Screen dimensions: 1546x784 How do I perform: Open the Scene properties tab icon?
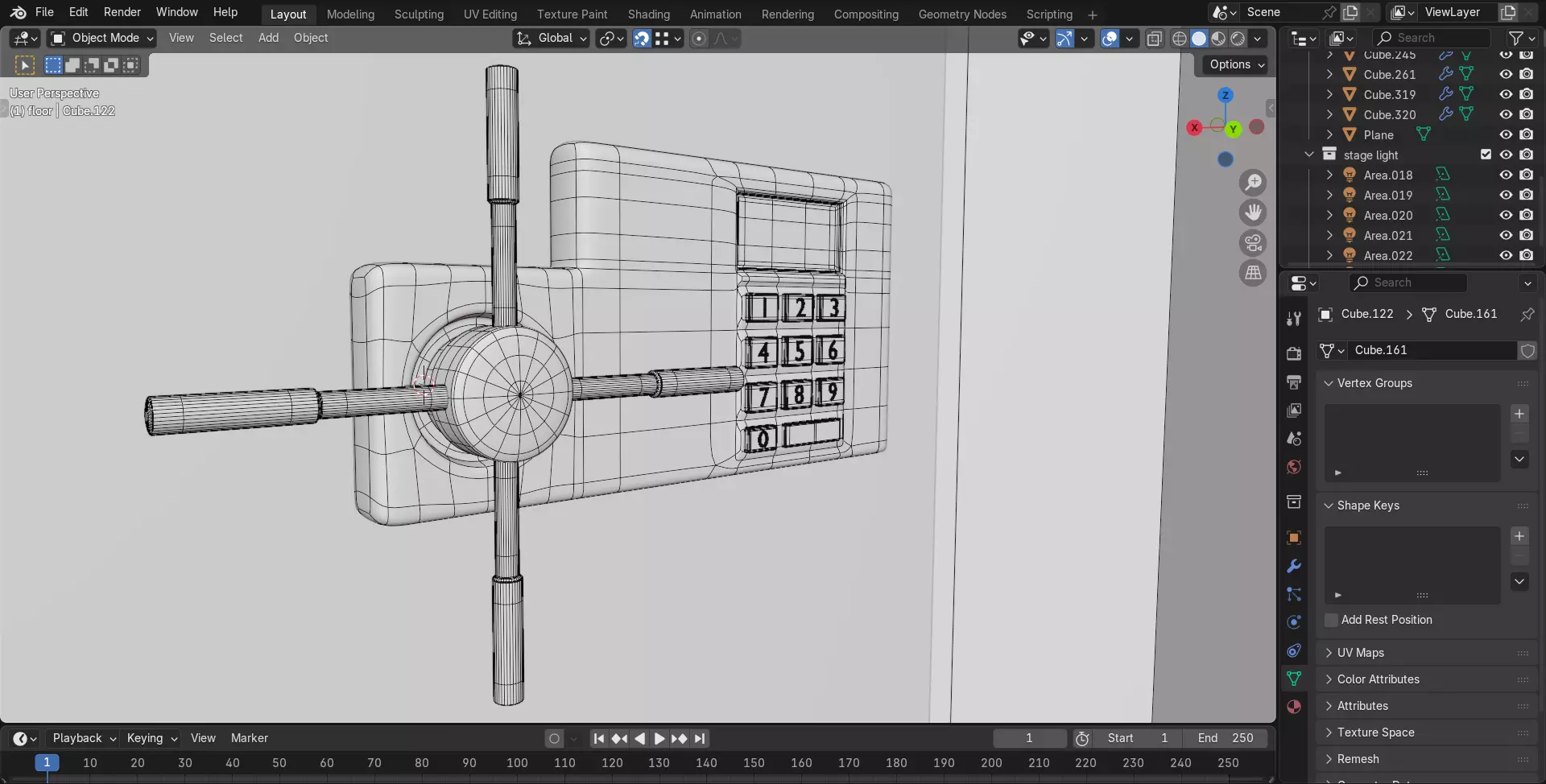(1294, 439)
